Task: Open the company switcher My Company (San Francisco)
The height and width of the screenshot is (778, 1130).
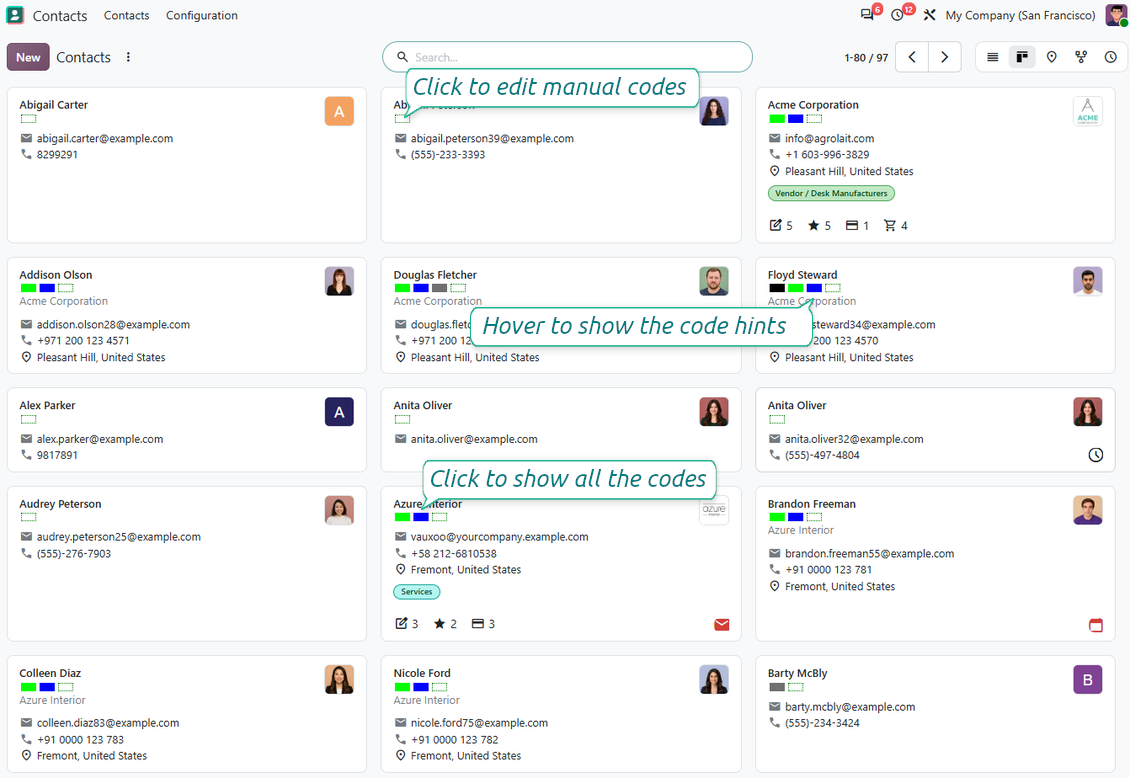Action: pos(1020,15)
